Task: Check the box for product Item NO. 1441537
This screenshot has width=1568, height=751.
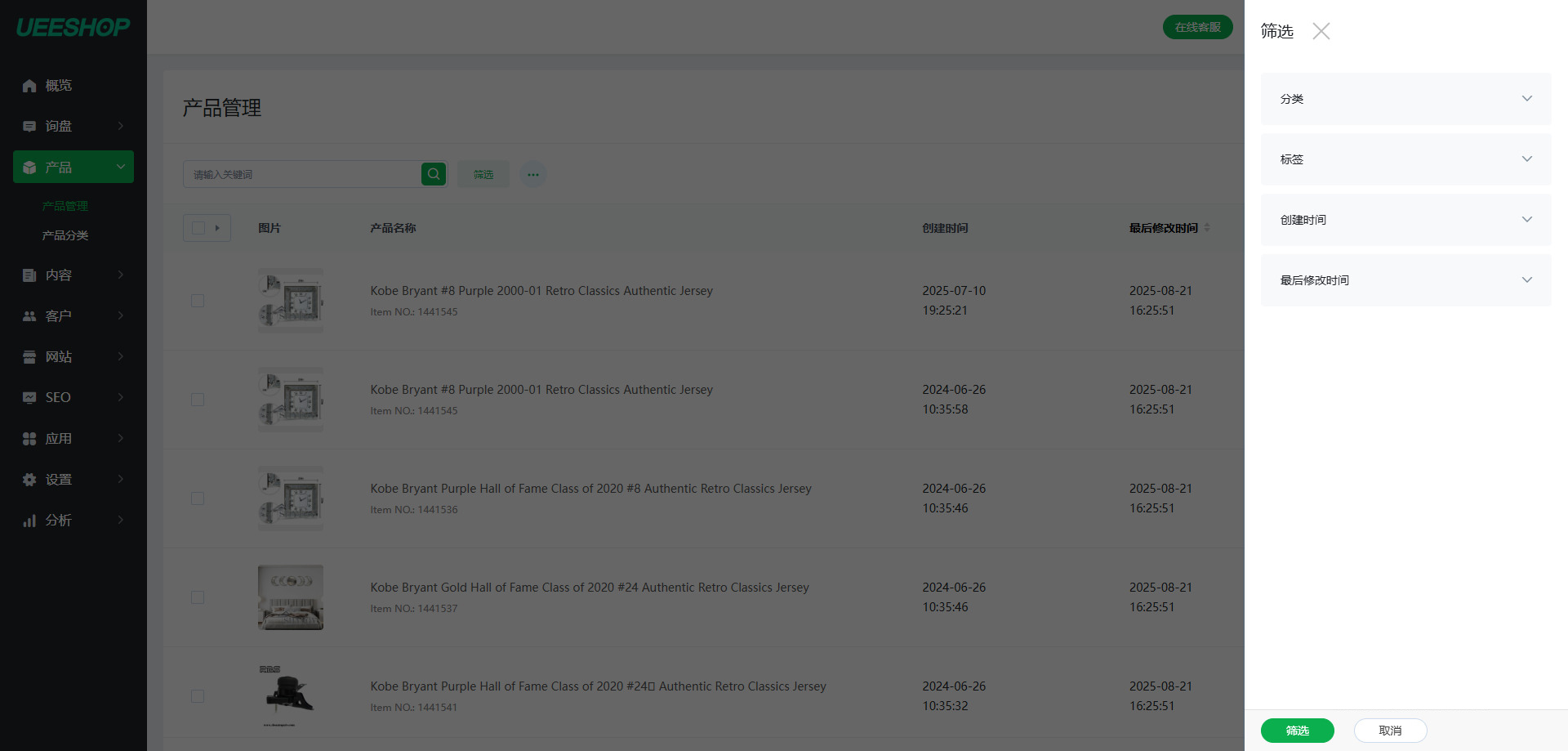Action: [198, 597]
